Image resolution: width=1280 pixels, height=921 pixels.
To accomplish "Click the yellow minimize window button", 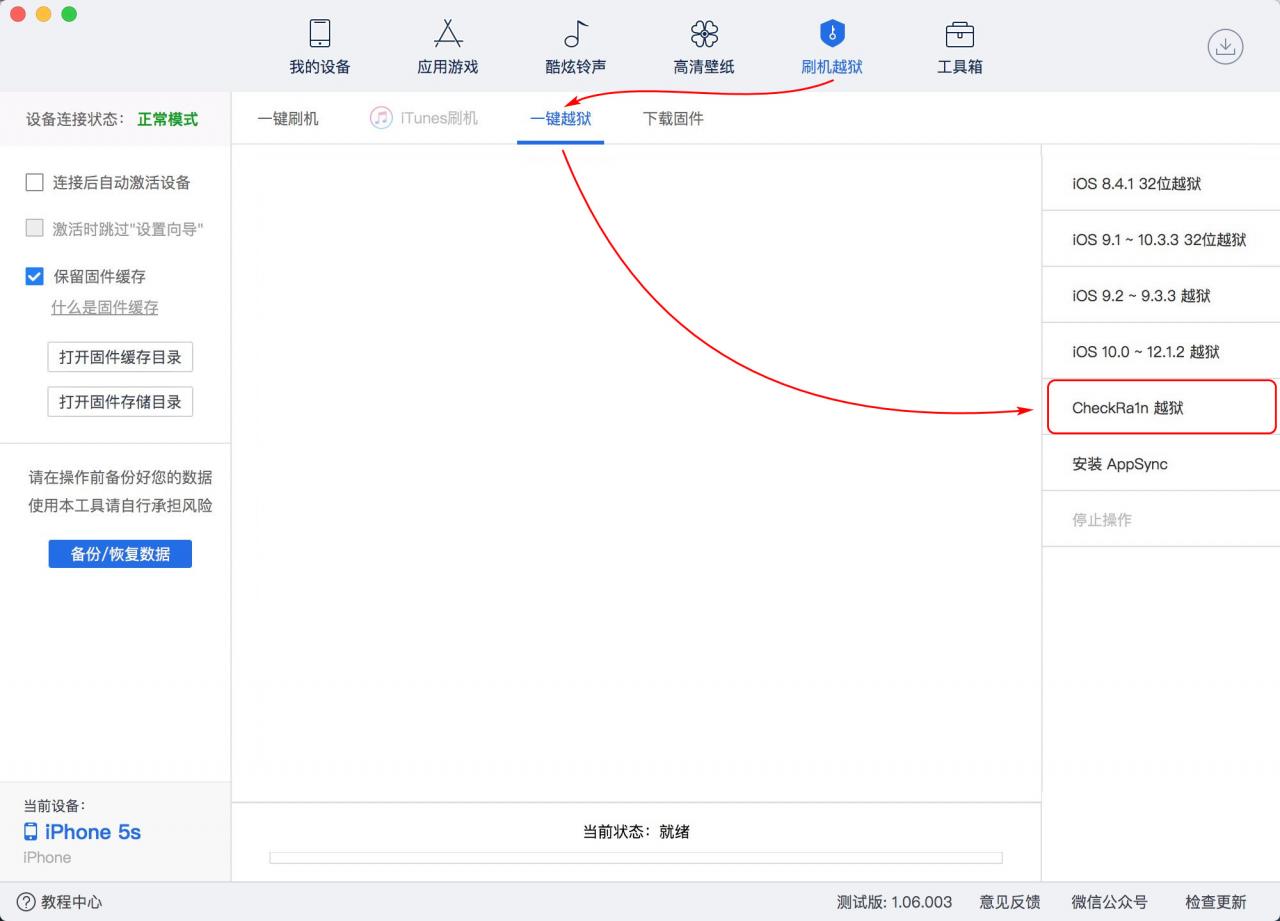I will click(x=43, y=14).
